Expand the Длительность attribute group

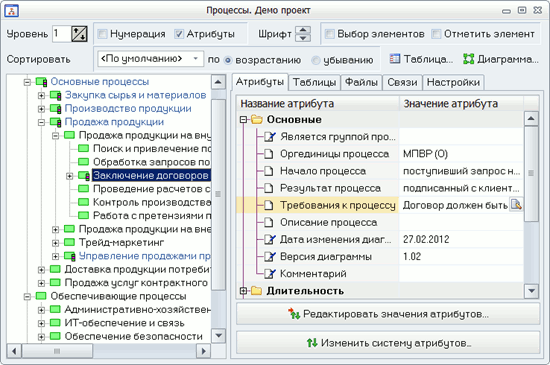(243, 291)
